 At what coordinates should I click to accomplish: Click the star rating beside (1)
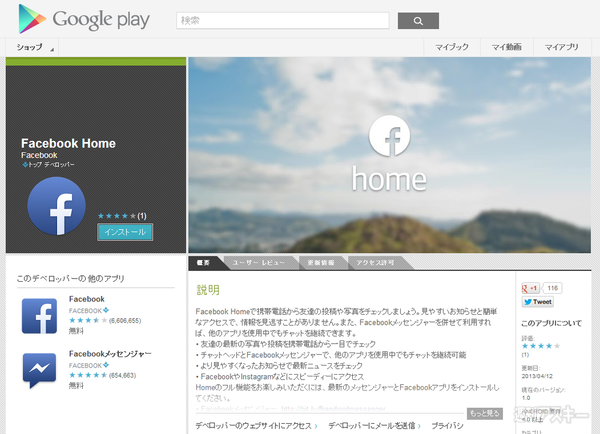click(x=117, y=216)
